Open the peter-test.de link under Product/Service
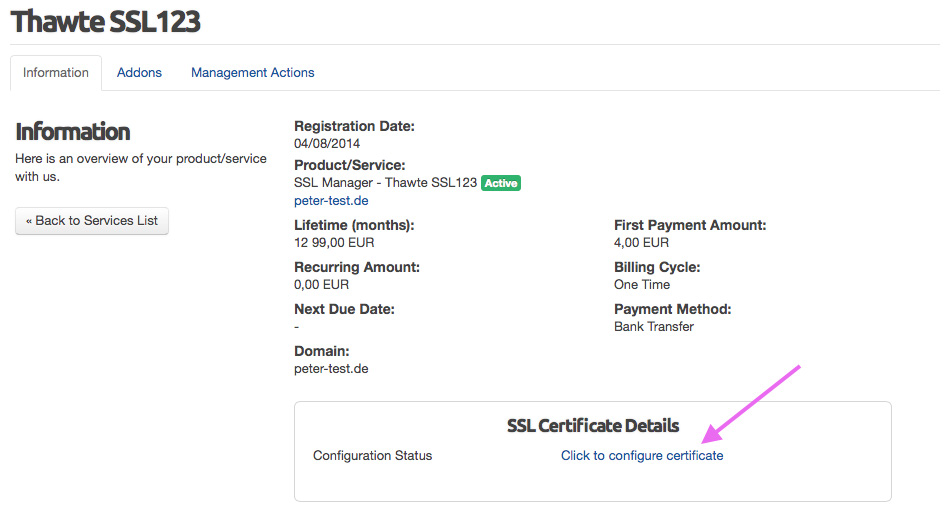The height and width of the screenshot is (517, 949). click(331, 200)
